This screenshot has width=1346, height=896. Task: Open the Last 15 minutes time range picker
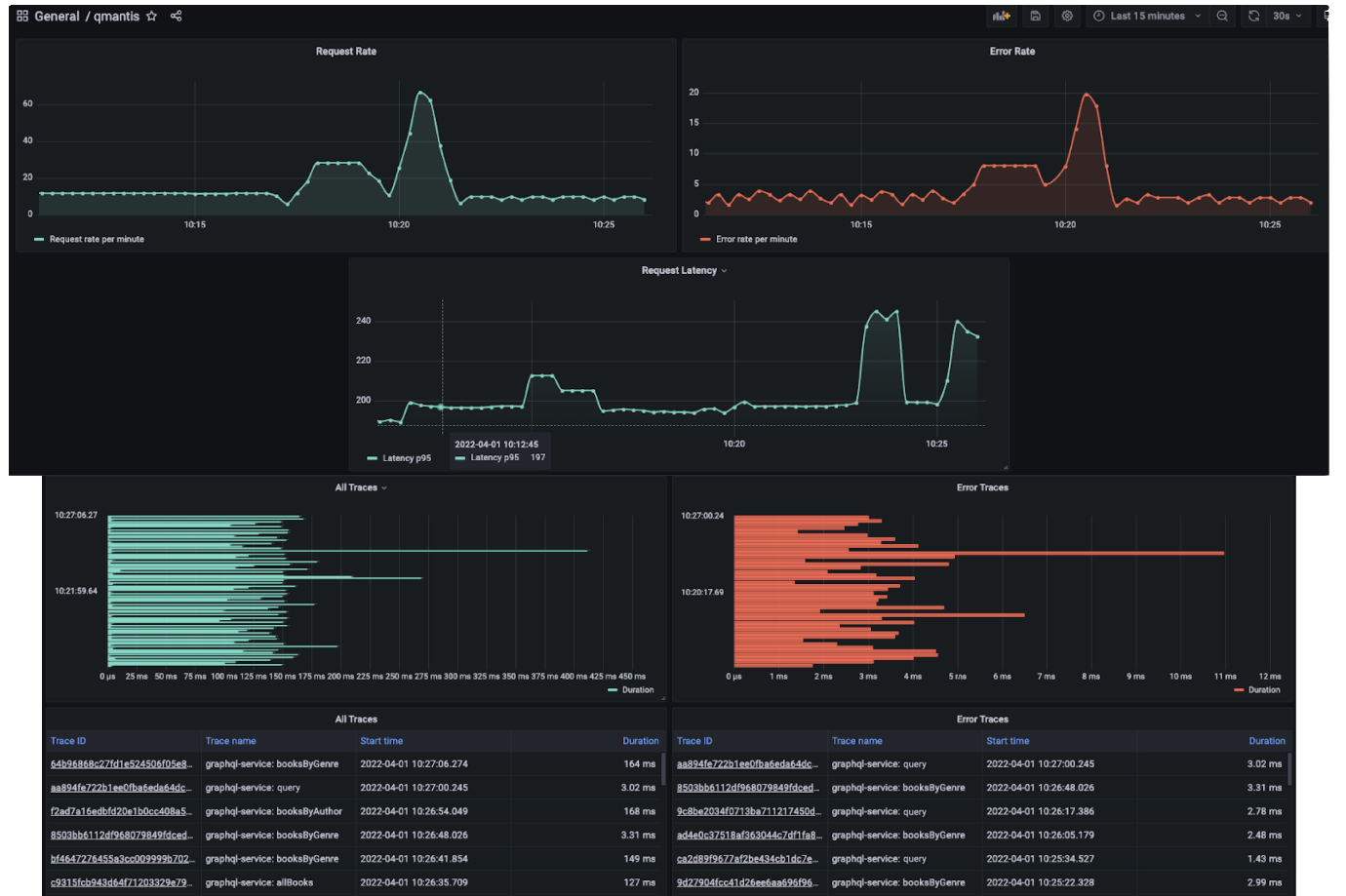[1148, 16]
